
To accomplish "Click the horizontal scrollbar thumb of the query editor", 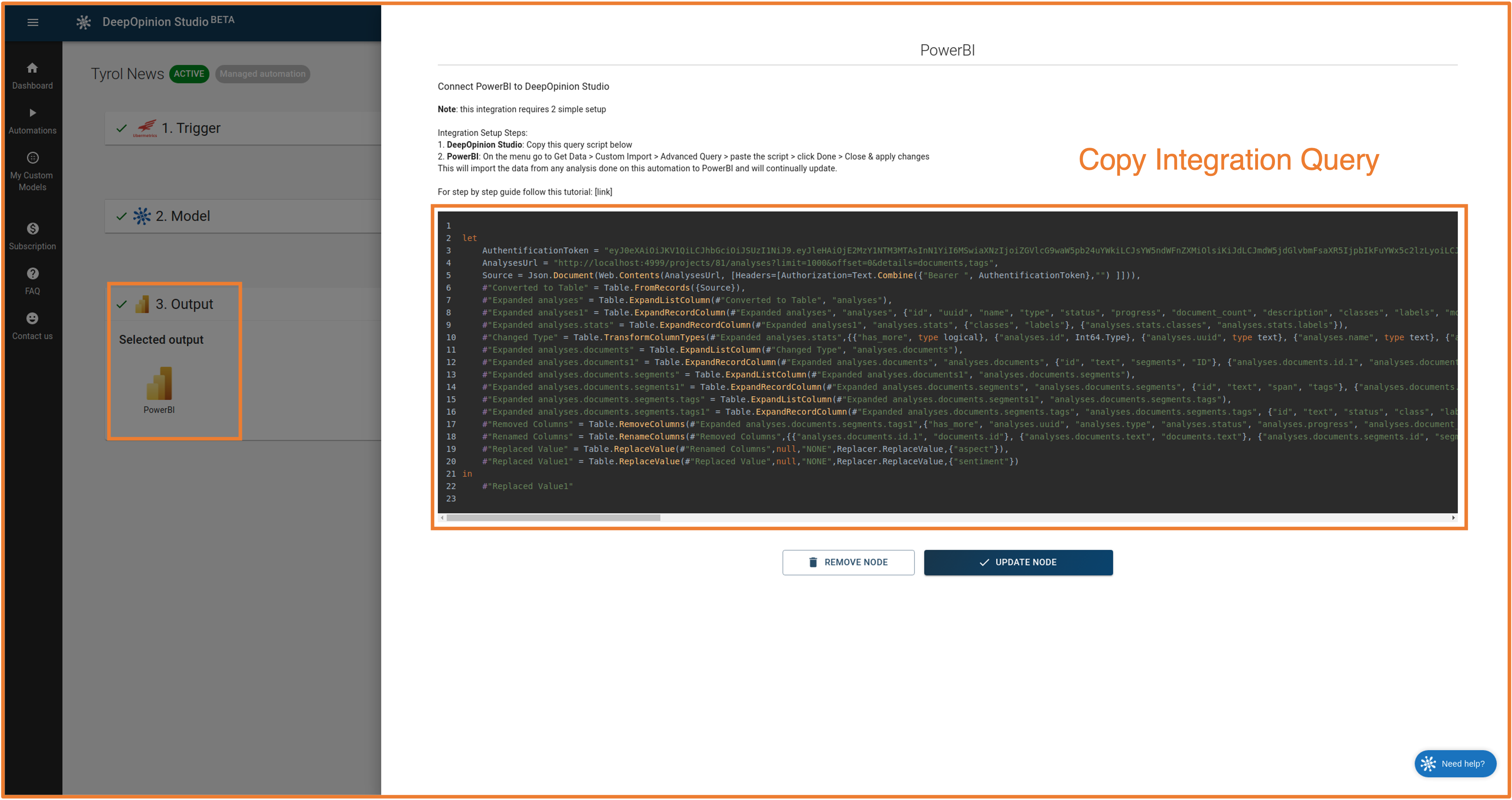I will (x=553, y=518).
